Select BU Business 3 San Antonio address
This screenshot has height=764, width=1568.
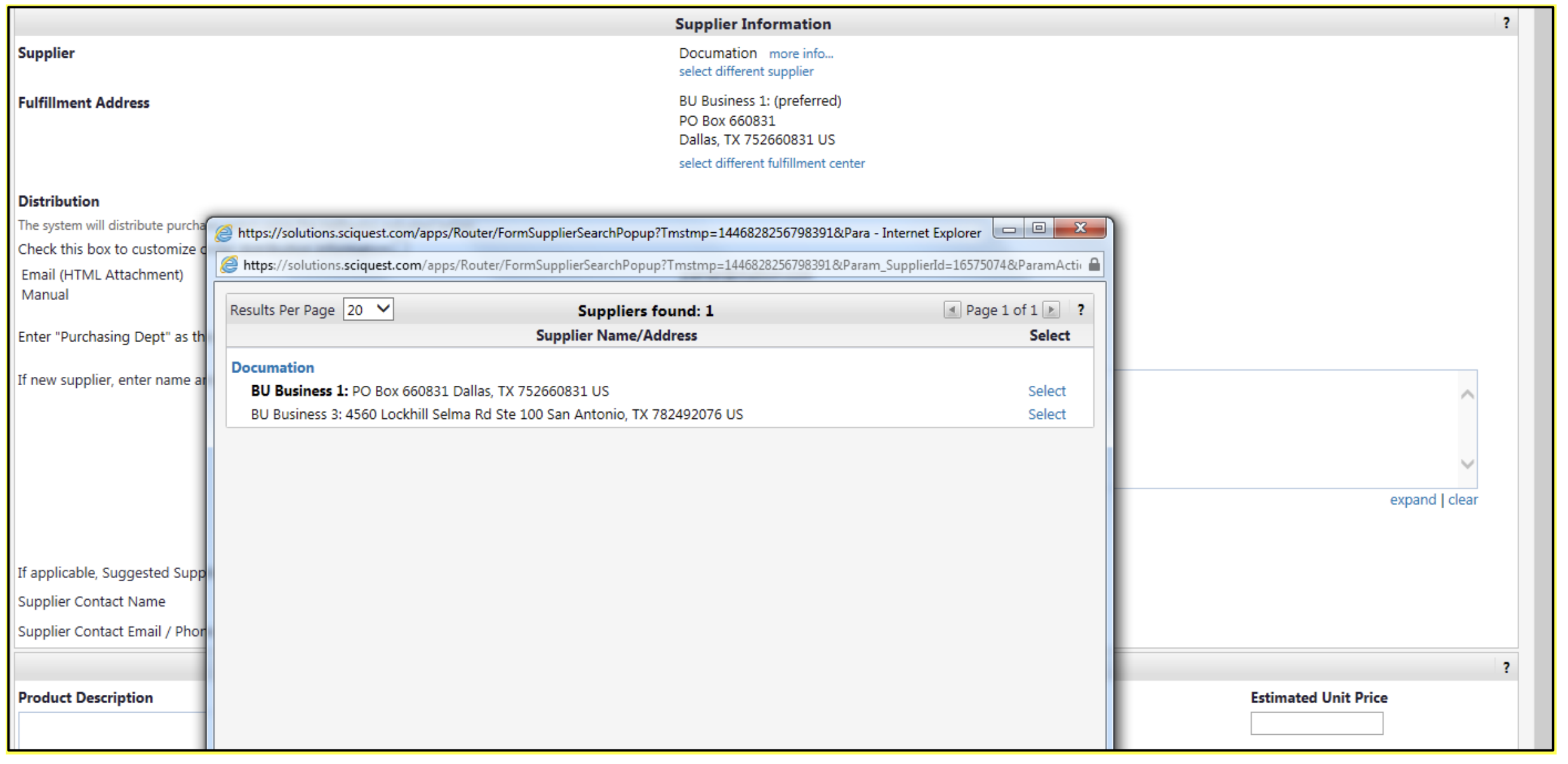1046,414
